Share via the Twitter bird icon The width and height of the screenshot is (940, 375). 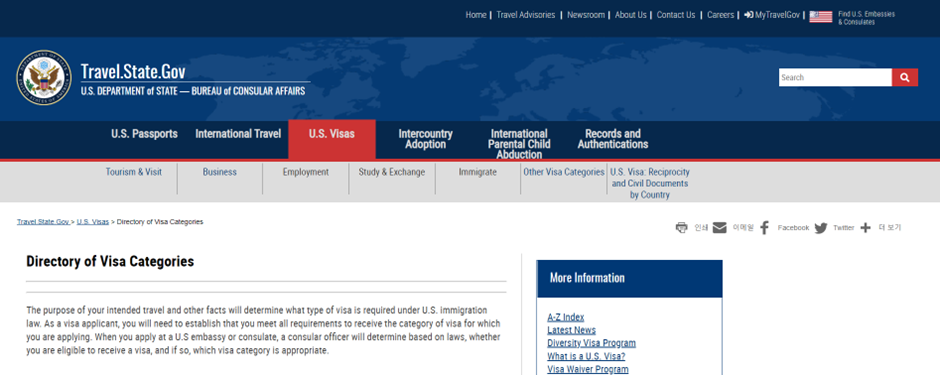click(821, 228)
